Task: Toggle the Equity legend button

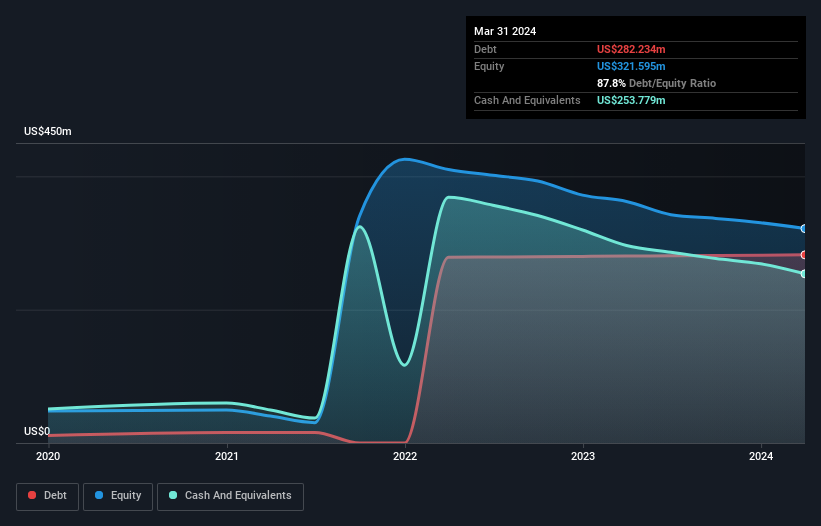Action: [x=118, y=496]
